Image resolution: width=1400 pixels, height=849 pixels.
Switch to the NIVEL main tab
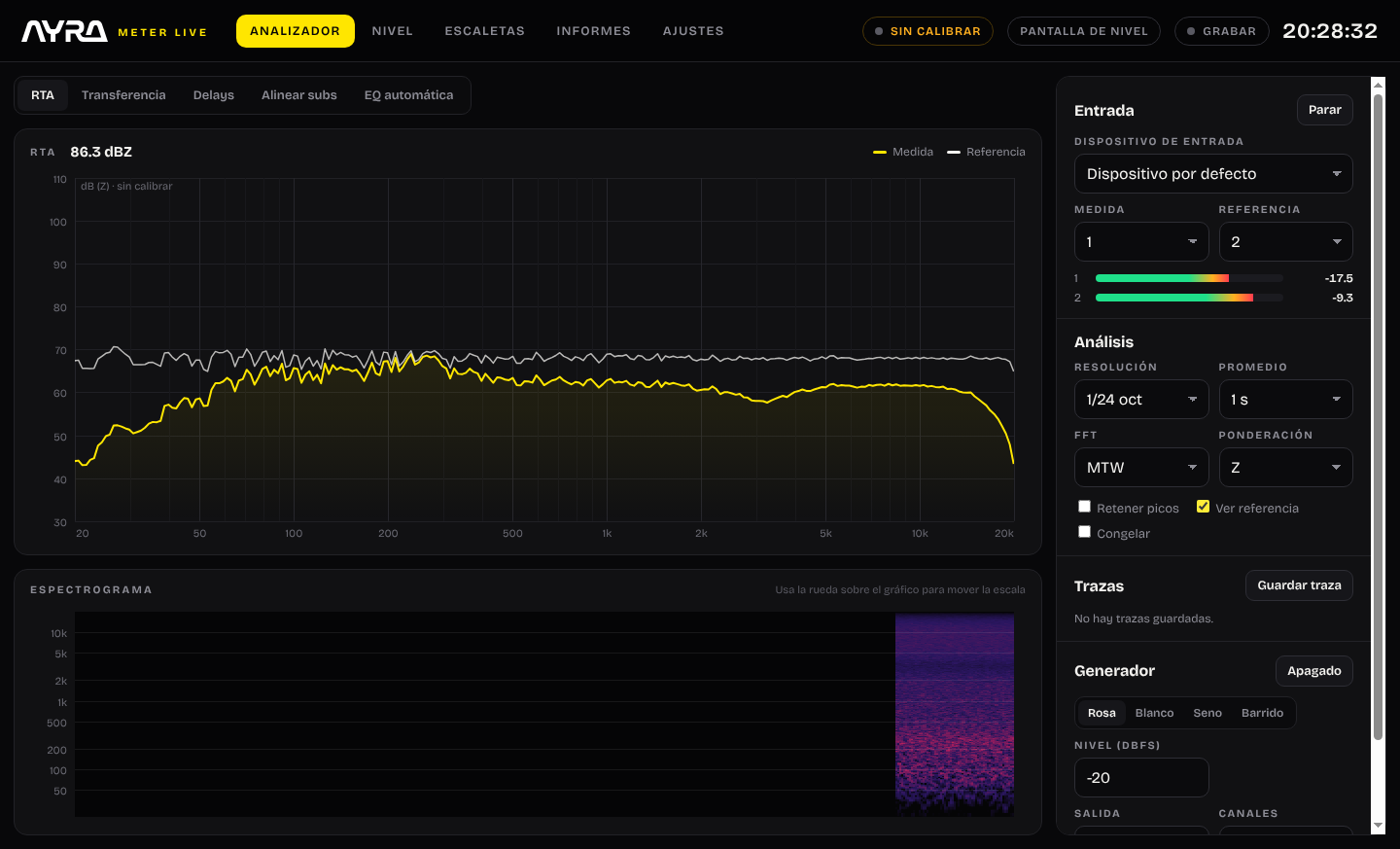coord(393,31)
